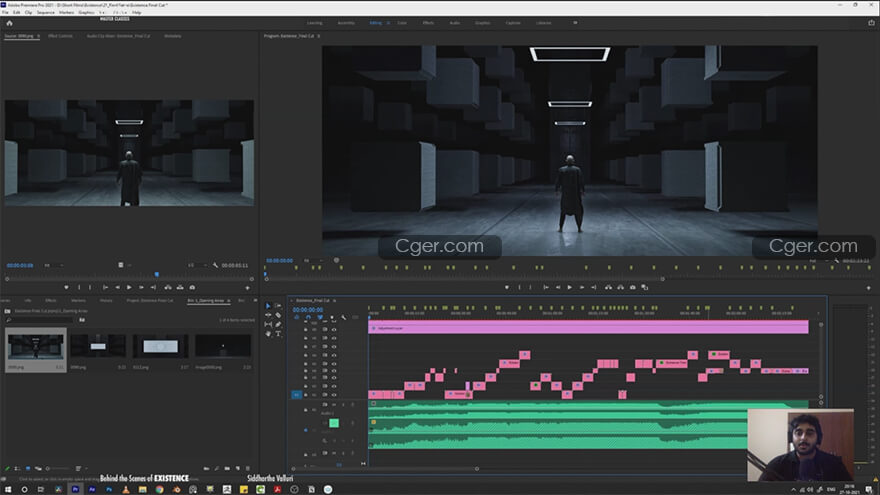Click Insert in the Source monitor
This screenshot has height=495, width=880.
[168, 287]
